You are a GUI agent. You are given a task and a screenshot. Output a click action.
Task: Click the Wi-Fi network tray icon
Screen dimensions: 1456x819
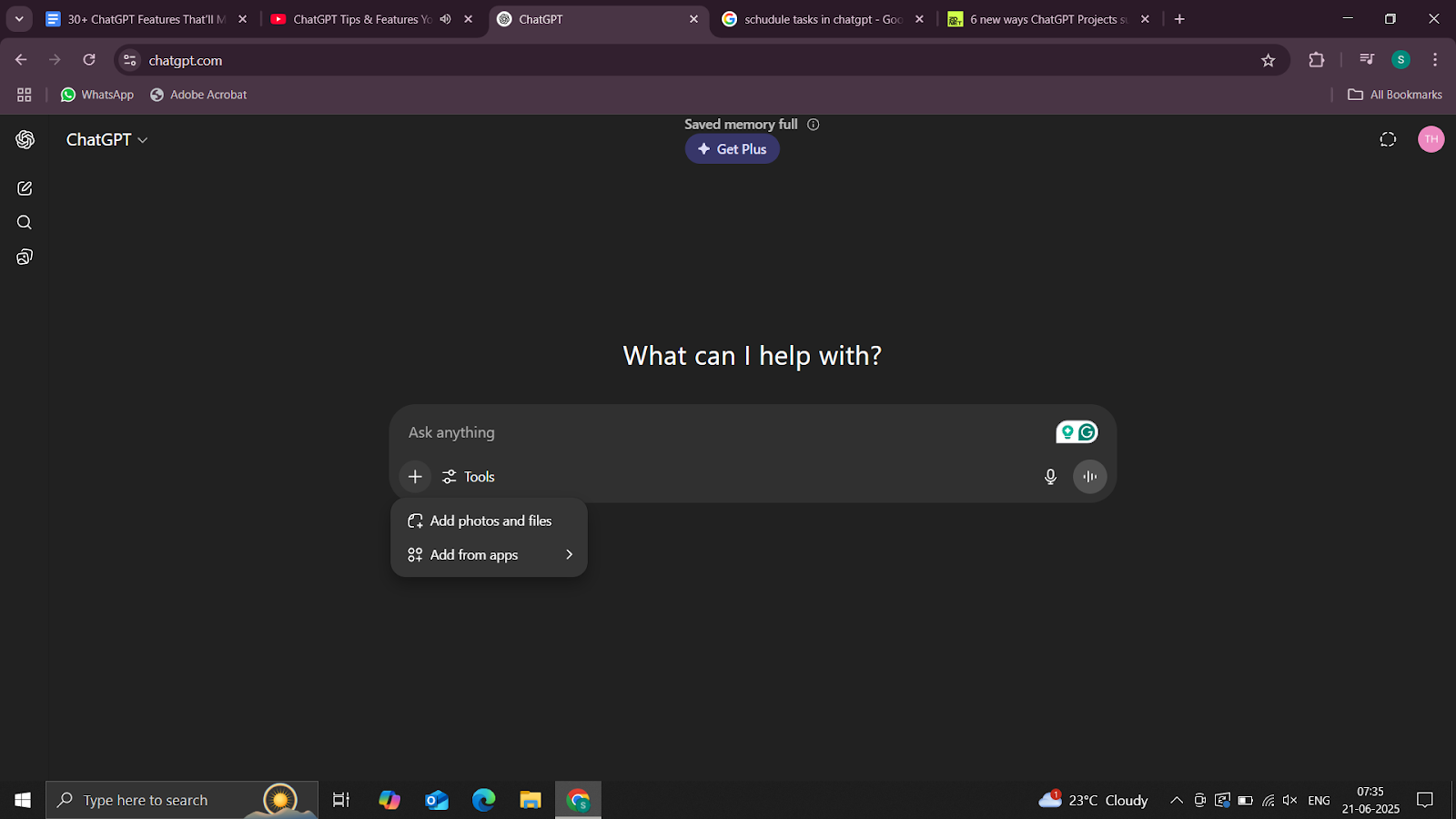point(1268,800)
